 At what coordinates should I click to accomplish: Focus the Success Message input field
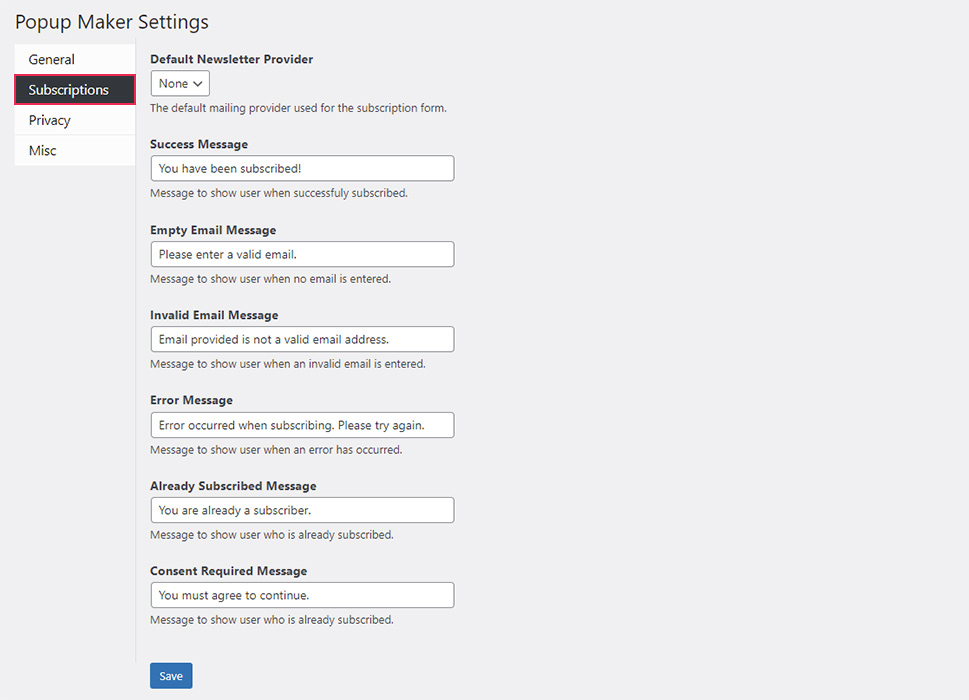click(301, 168)
